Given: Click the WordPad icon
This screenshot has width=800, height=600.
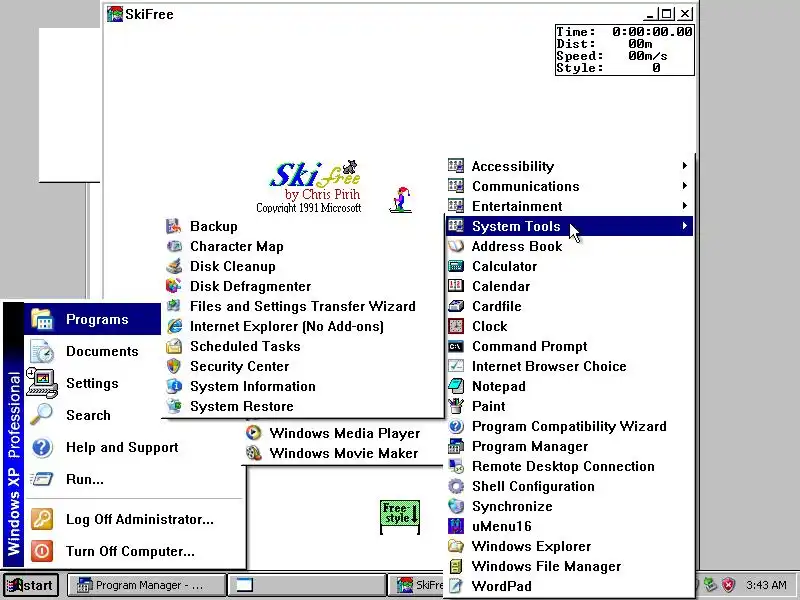Looking at the screenshot, I should pos(456,586).
